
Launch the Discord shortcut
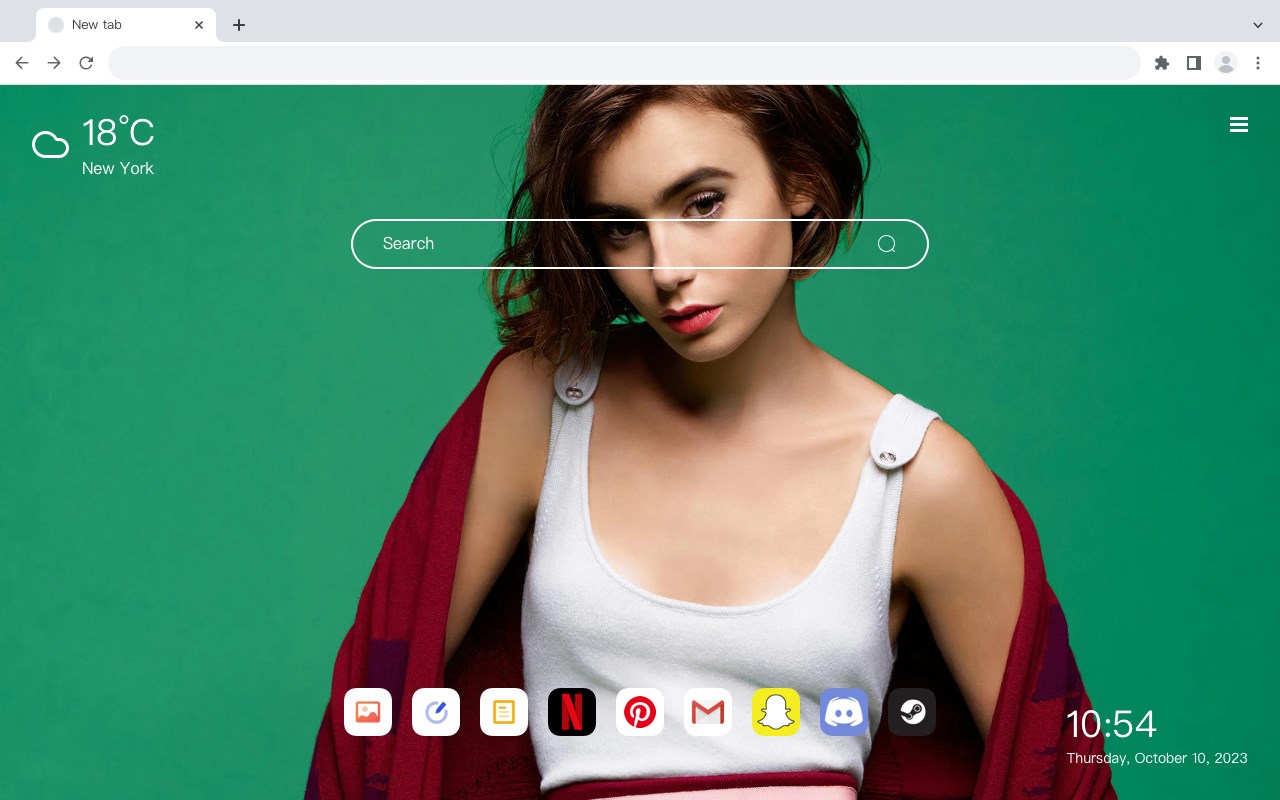(x=844, y=712)
